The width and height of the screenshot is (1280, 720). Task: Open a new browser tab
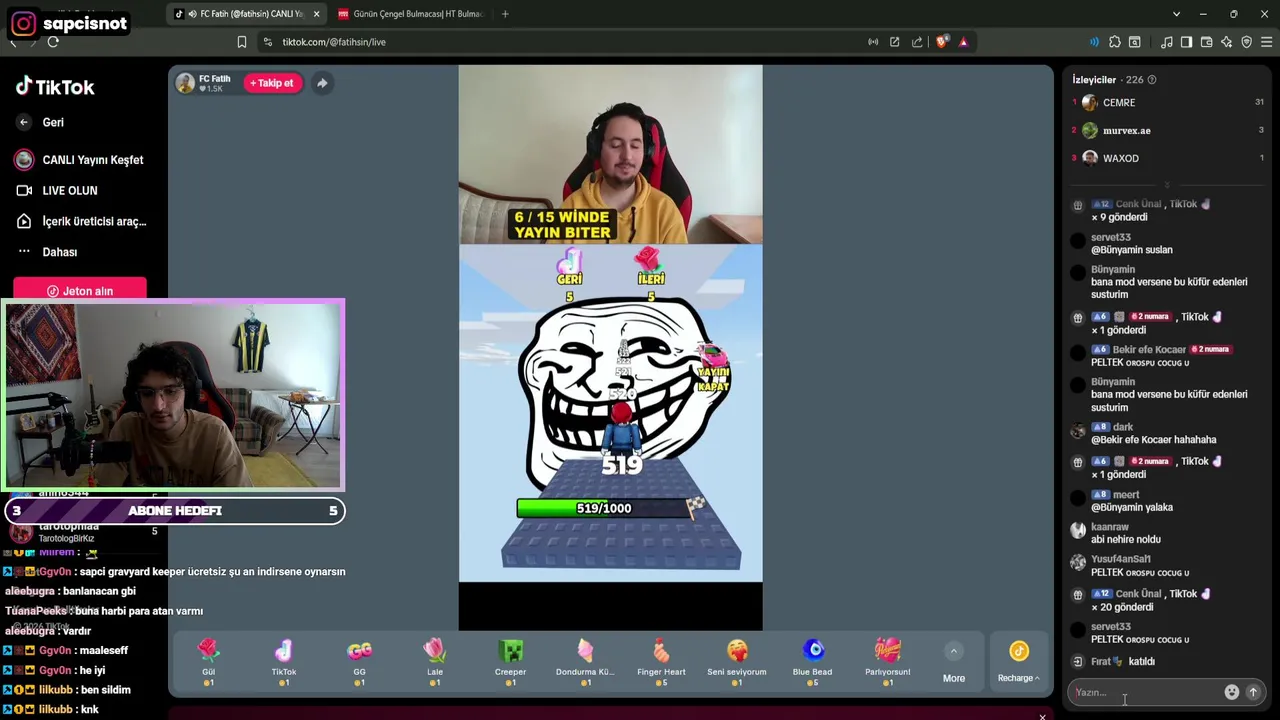click(x=505, y=14)
